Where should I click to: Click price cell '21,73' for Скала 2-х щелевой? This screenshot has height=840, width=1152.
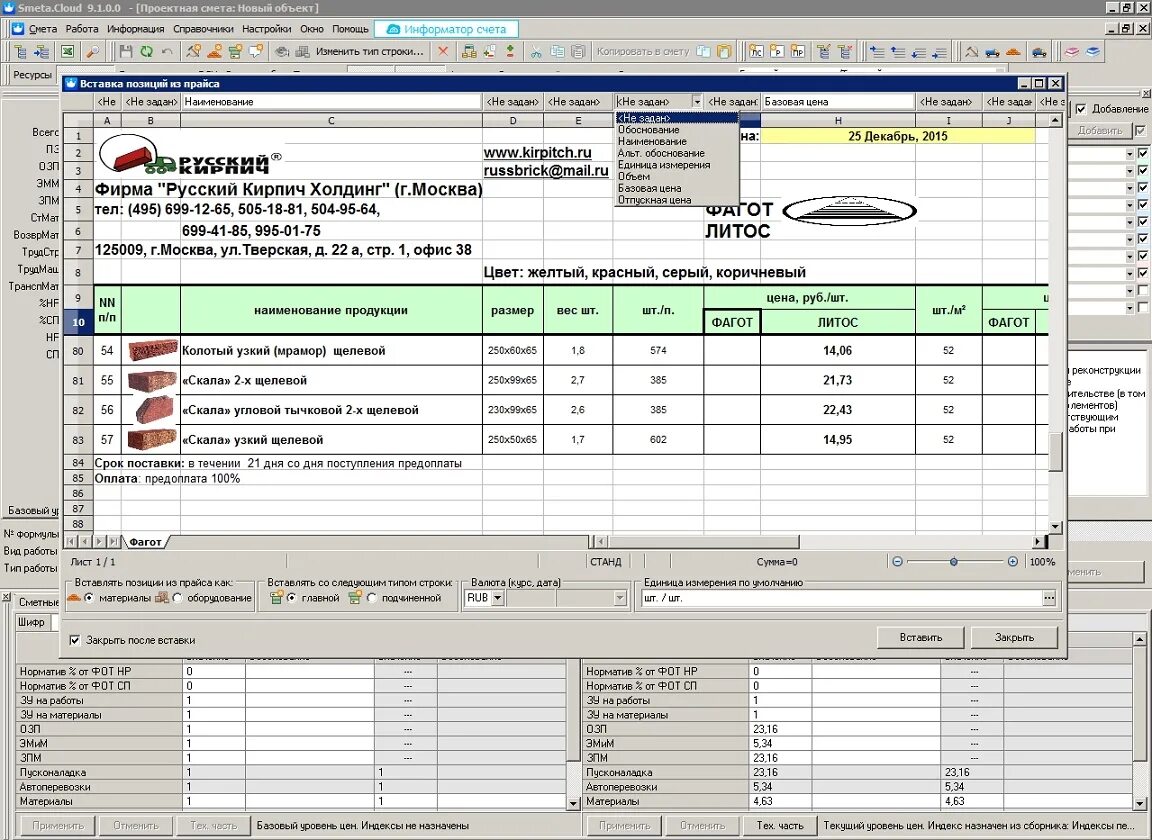pos(837,380)
